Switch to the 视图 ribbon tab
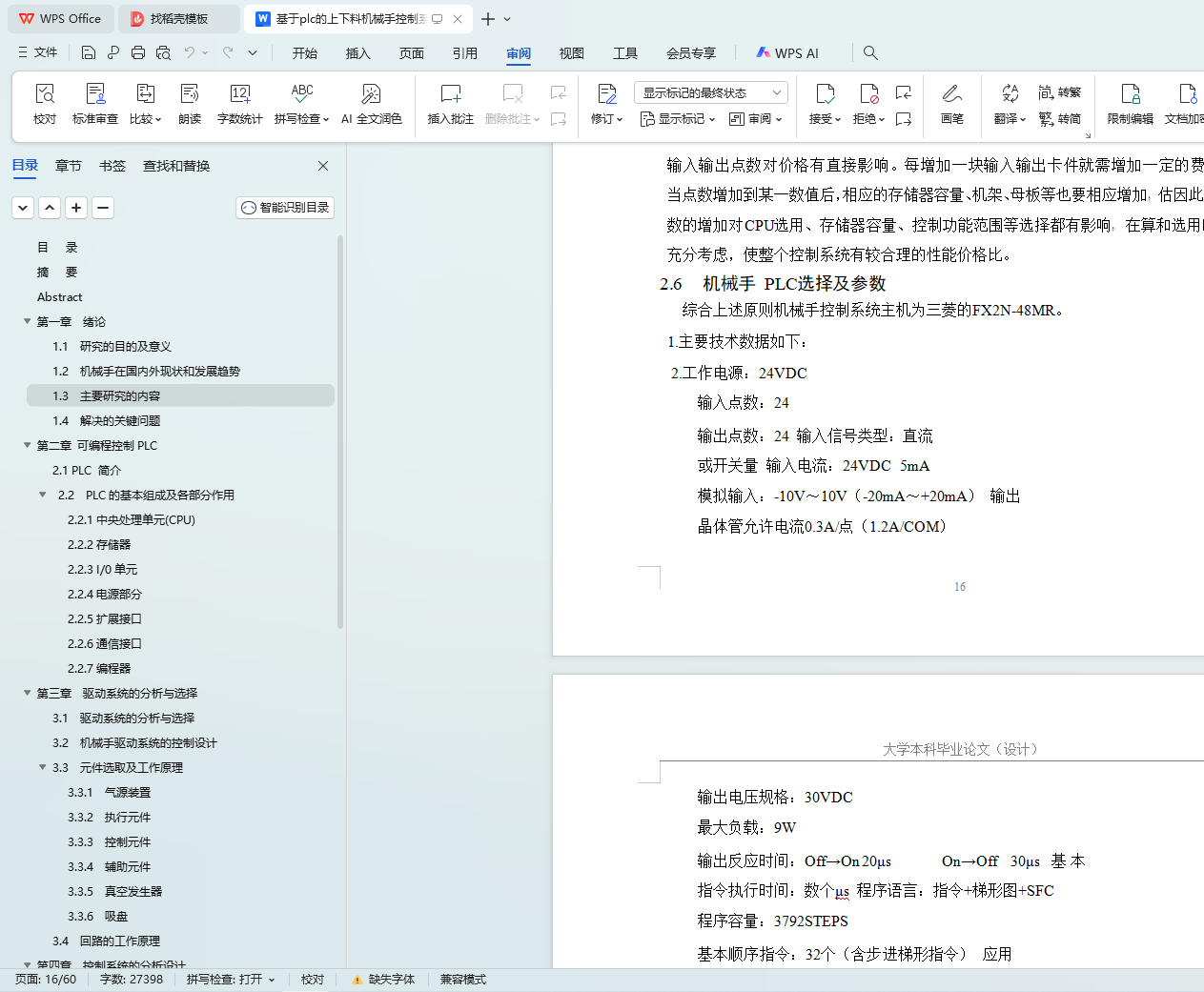This screenshot has height=992, width=1204. tap(572, 53)
